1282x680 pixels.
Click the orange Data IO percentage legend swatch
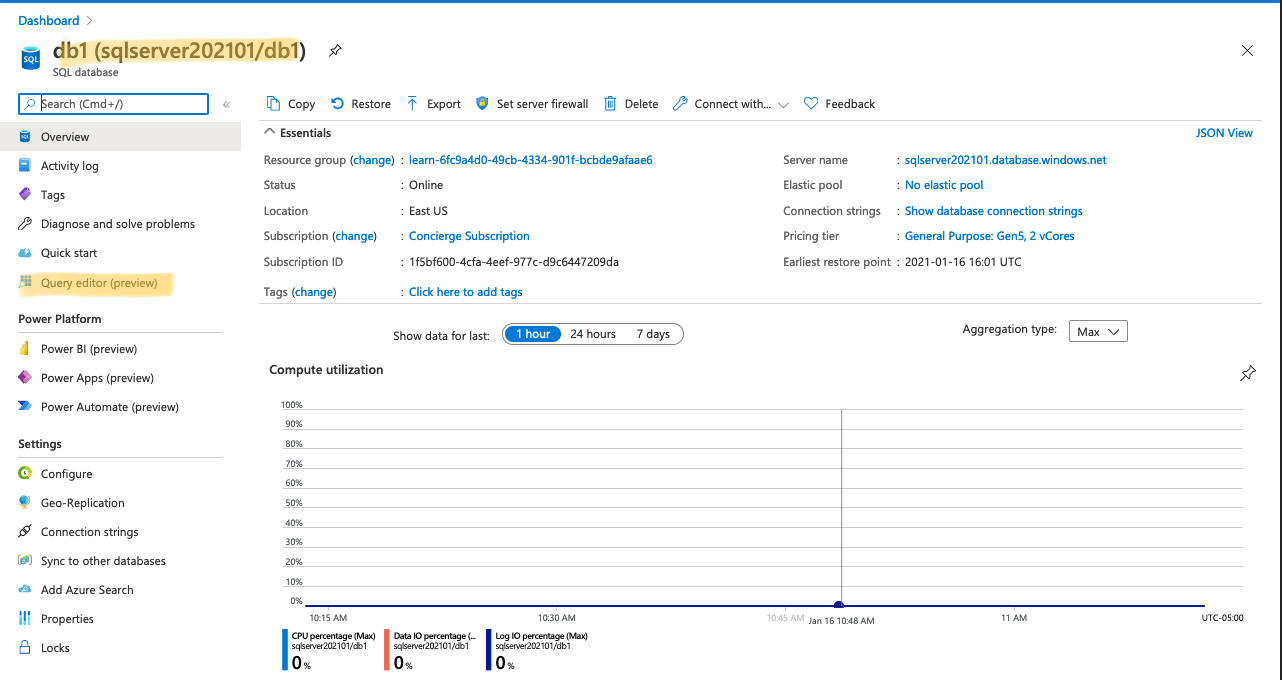pyautogui.click(x=387, y=650)
